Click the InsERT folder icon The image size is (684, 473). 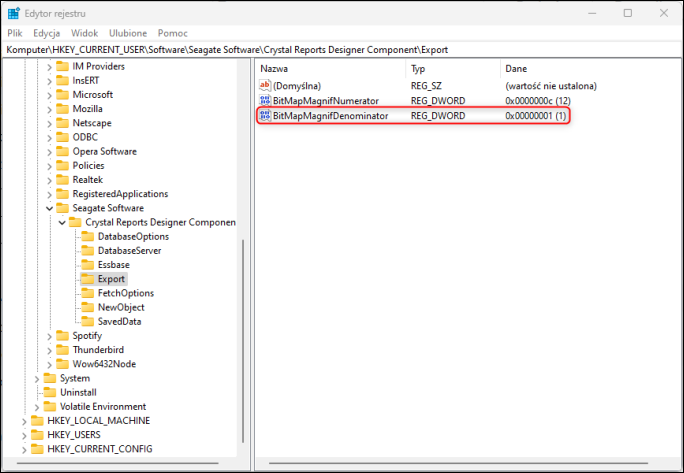click(62, 80)
